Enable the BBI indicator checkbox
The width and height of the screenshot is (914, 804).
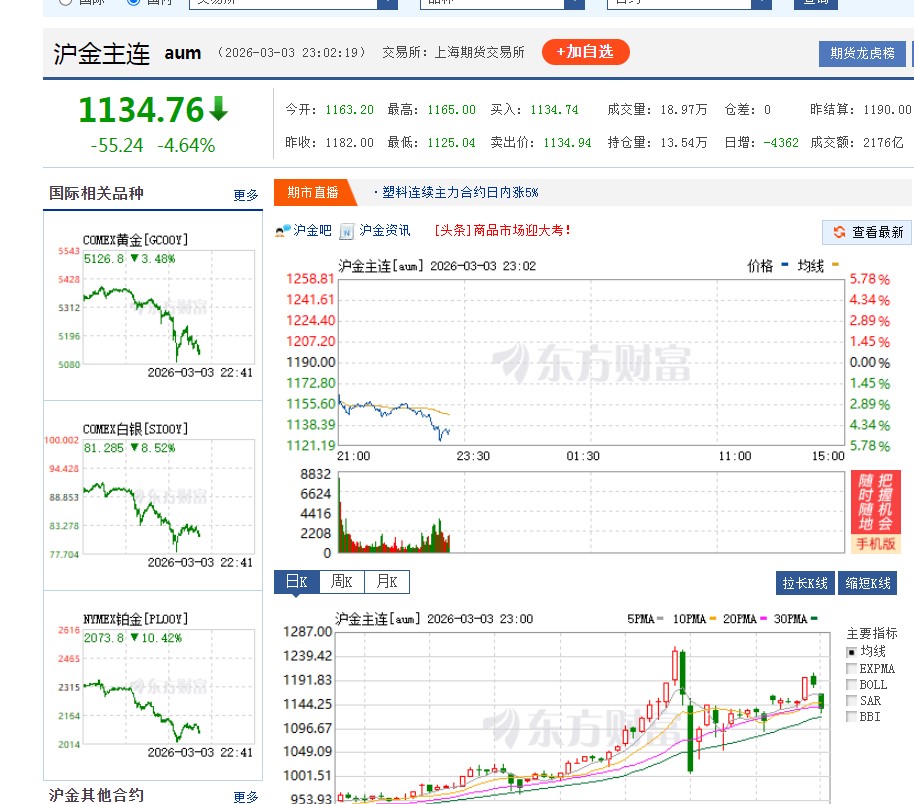(x=852, y=715)
